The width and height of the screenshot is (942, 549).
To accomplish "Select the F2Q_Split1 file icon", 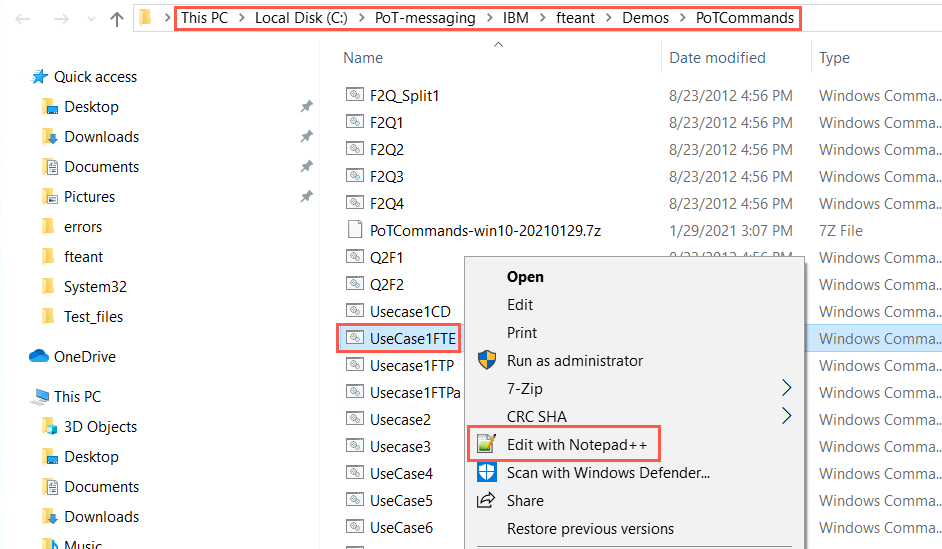I will (355, 94).
